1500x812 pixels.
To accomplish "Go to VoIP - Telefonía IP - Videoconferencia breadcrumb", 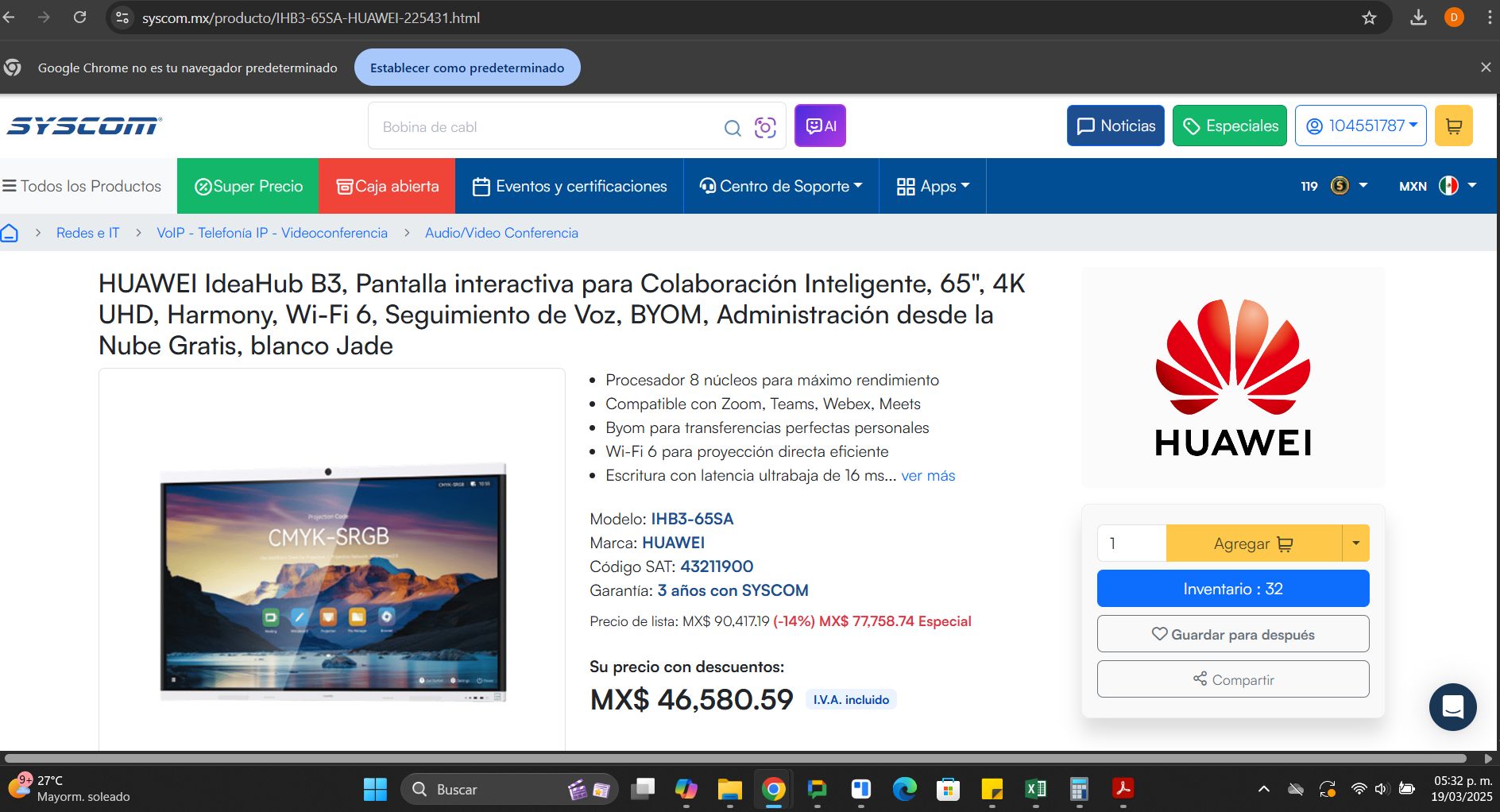I will 272,233.
